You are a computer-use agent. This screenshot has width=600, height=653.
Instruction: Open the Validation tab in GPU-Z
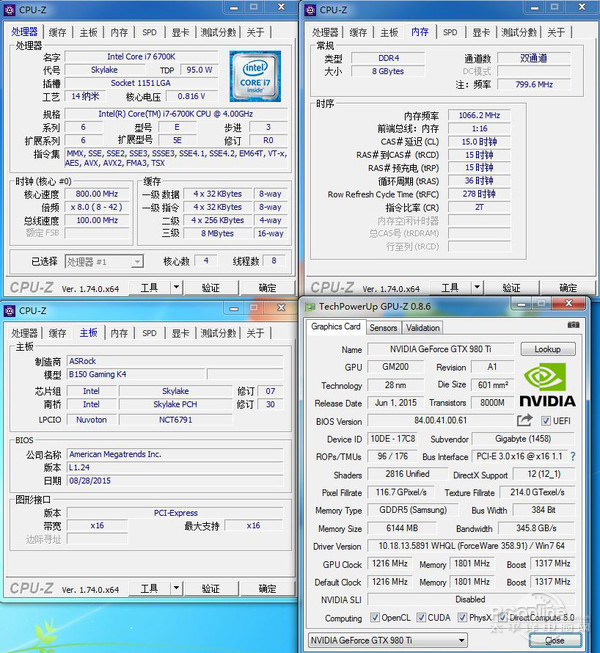point(423,328)
